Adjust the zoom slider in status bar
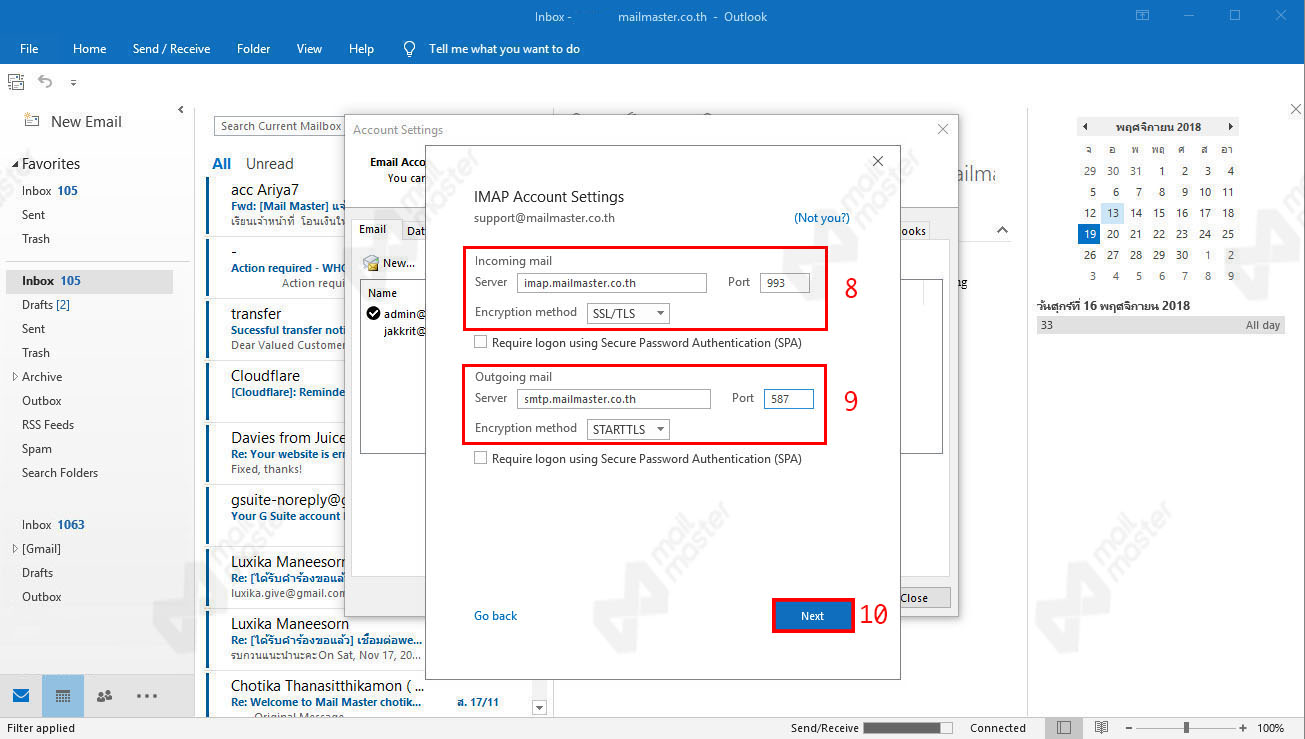Viewport: 1305px width, 739px height. click(x=1186, y=728)
